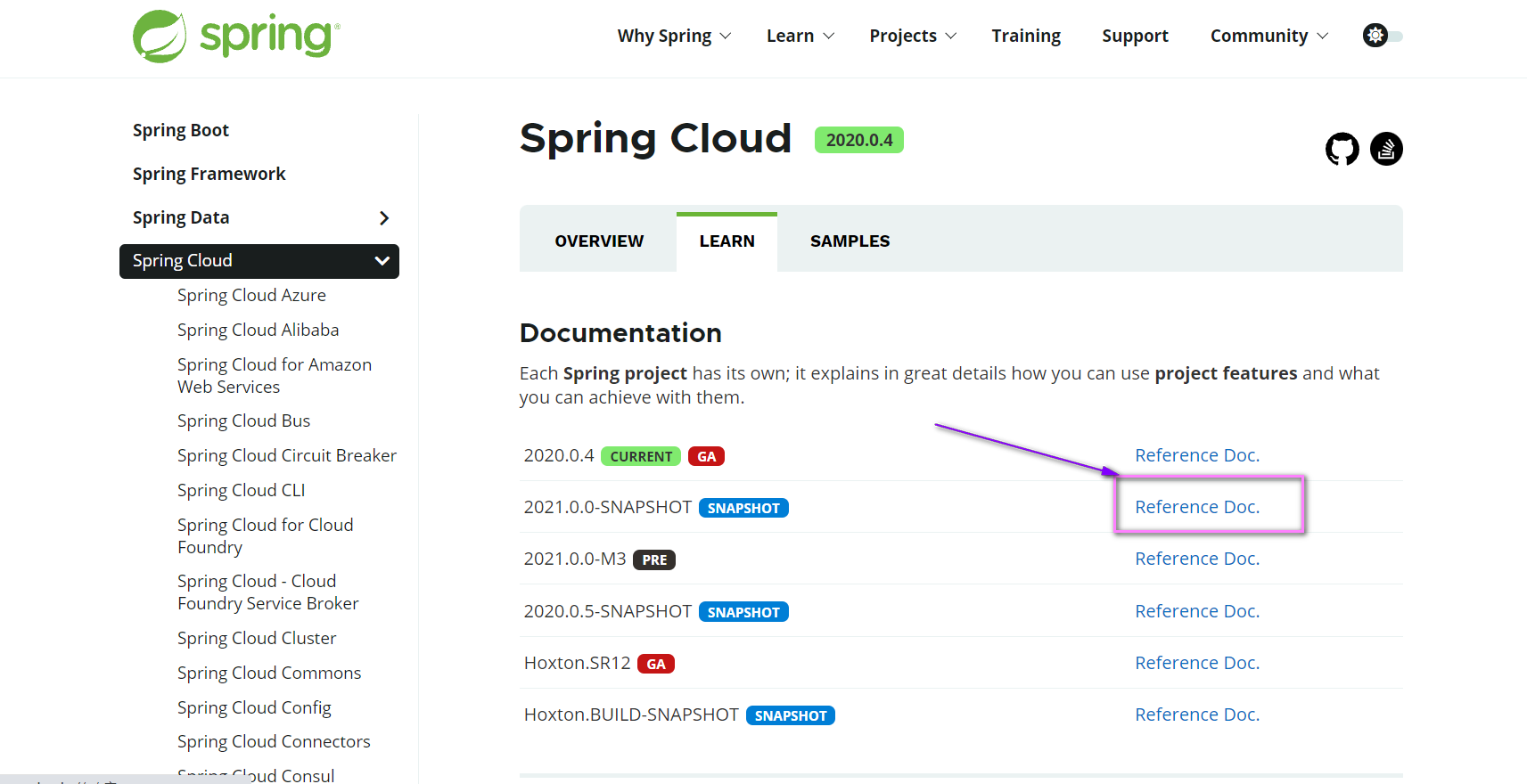1527x784 pixels.
Task: Collapse the Spring Cloud sidebar section
Action: pos(382,261)
